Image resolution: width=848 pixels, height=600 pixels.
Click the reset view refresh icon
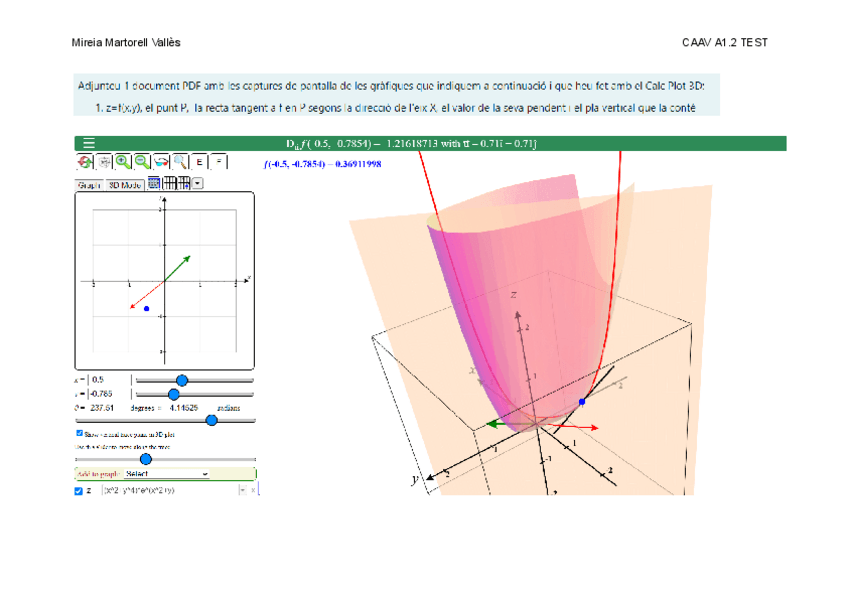point(85,162)
